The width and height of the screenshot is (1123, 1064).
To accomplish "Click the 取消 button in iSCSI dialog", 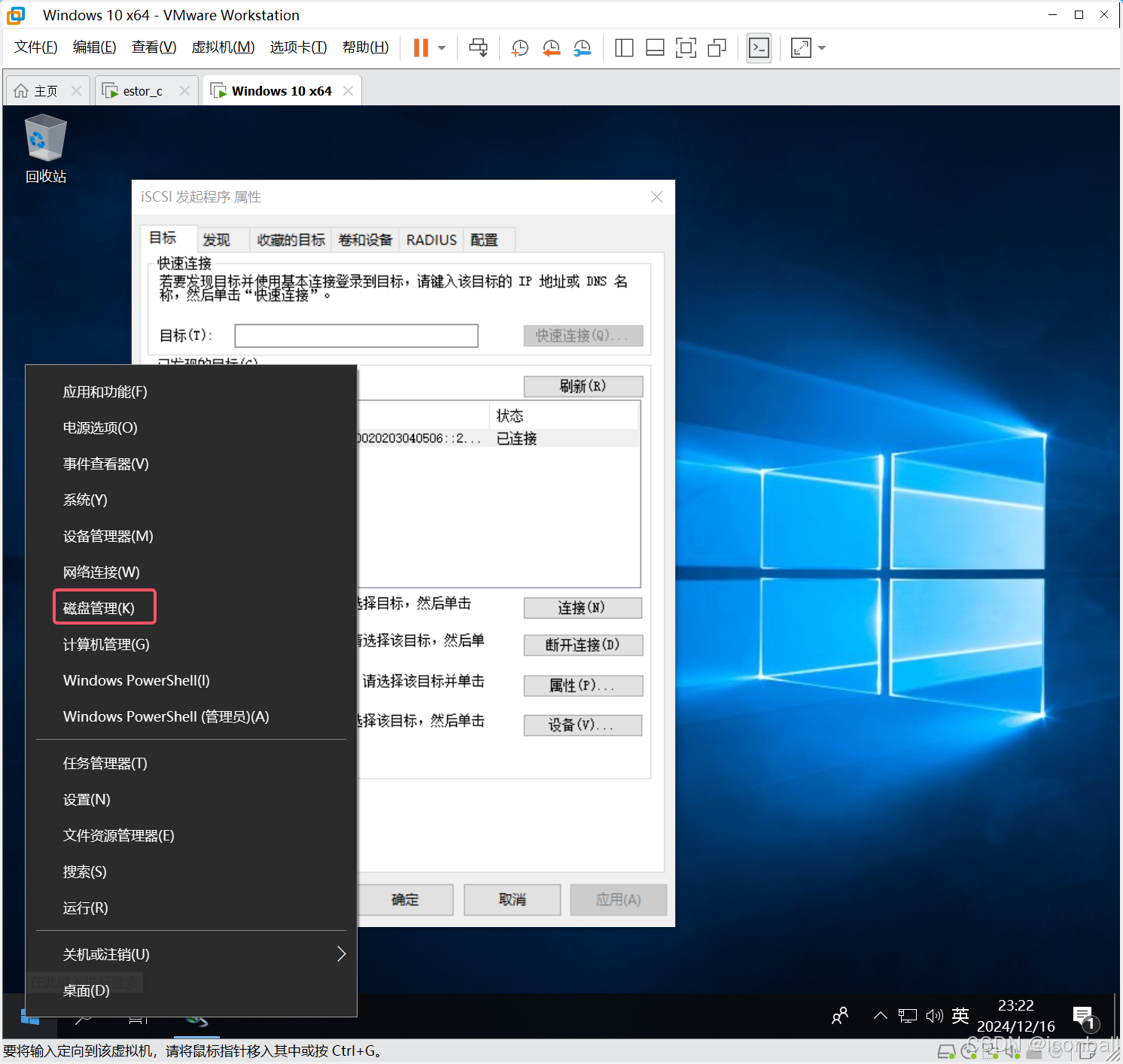I will 513,899.
